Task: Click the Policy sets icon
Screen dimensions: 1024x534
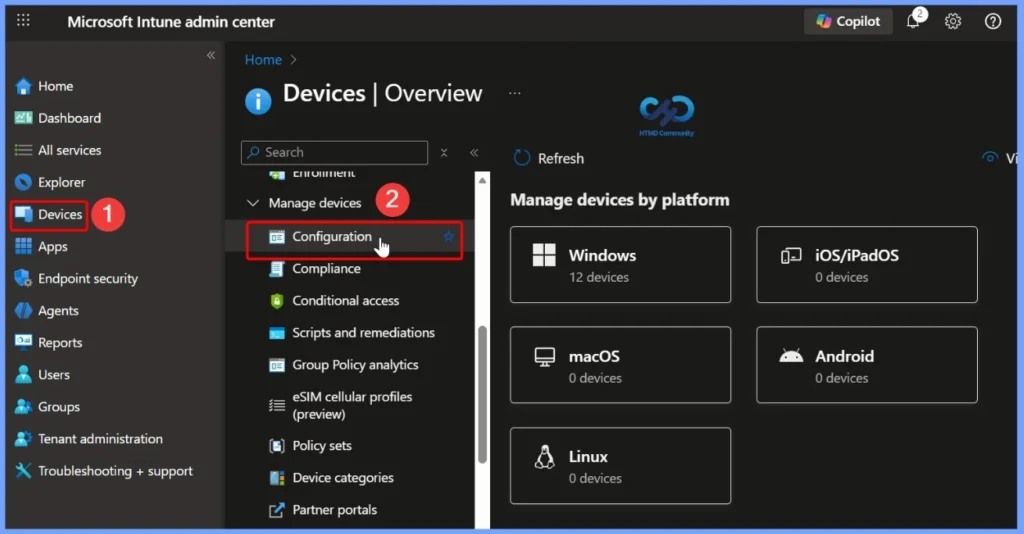Action: pos(277,446)
